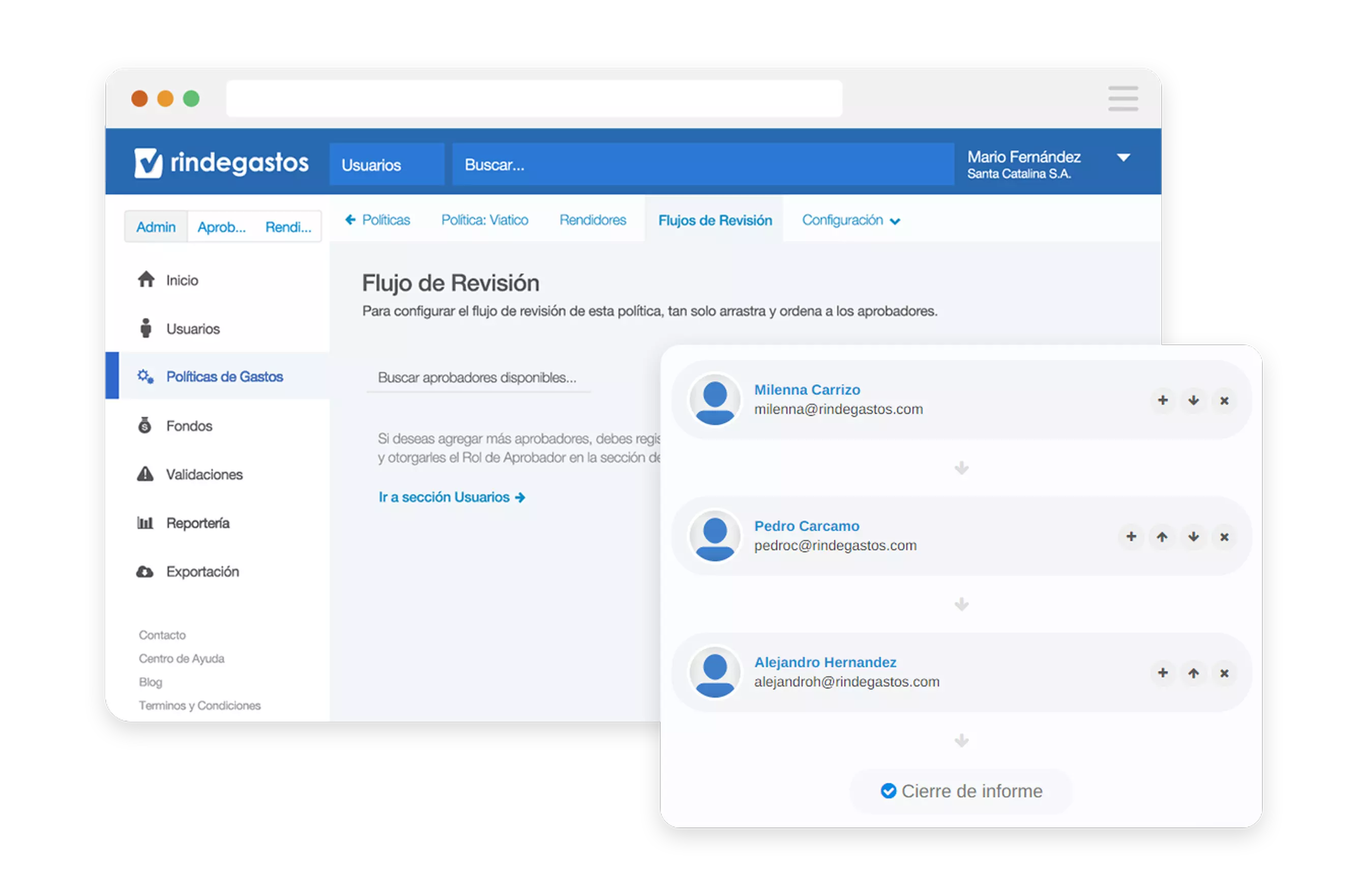
Task: Expand the Configuración dropdown
Action: click(850, 221)
